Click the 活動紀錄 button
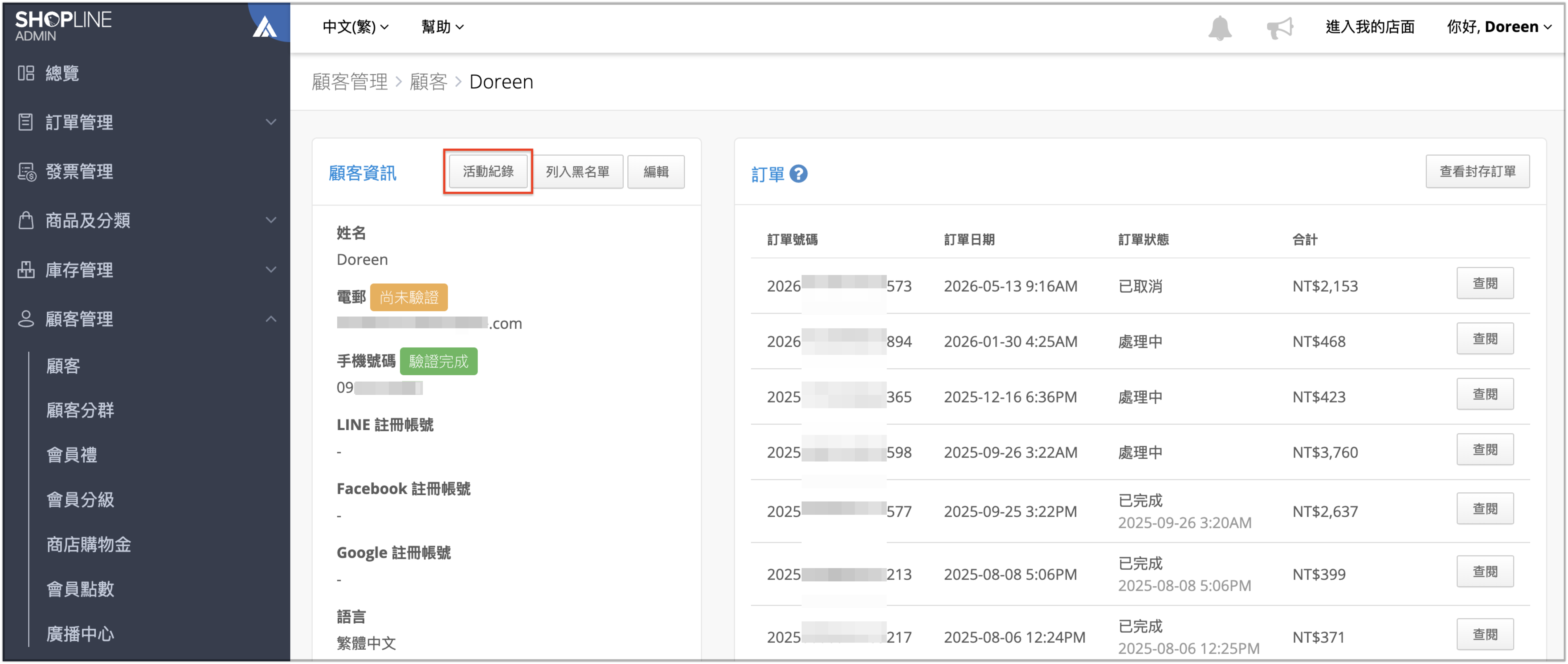Screen dimensions: 1568x664 point(488,172)
